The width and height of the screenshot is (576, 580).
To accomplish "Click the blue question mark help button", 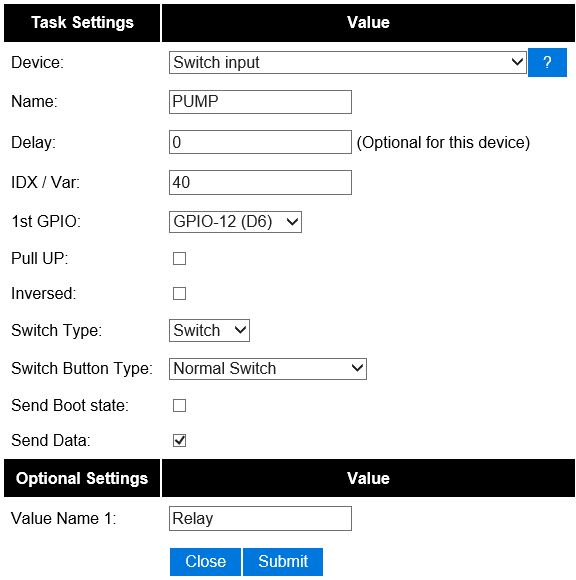I will click(x=547, y=62).
